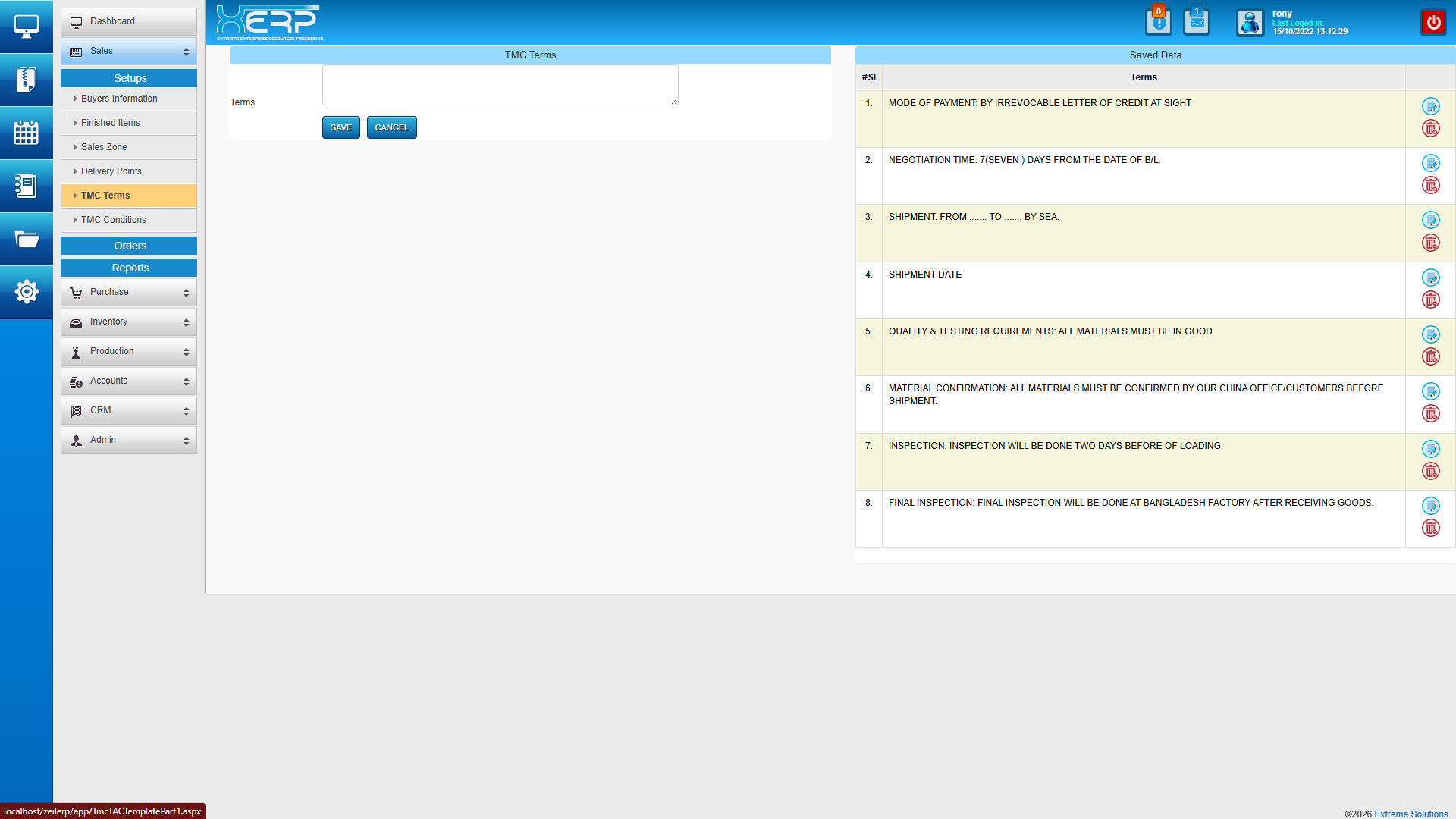Image resolution: width=1456 pixels, height=819 pixels.
Task: Click the red power logout button
Action: [1432, 22]
